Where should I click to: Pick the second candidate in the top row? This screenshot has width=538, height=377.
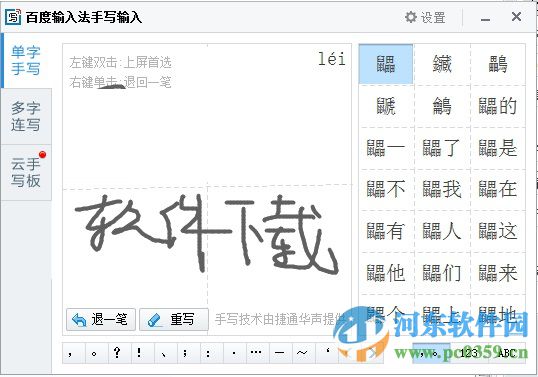coord(441,64)
